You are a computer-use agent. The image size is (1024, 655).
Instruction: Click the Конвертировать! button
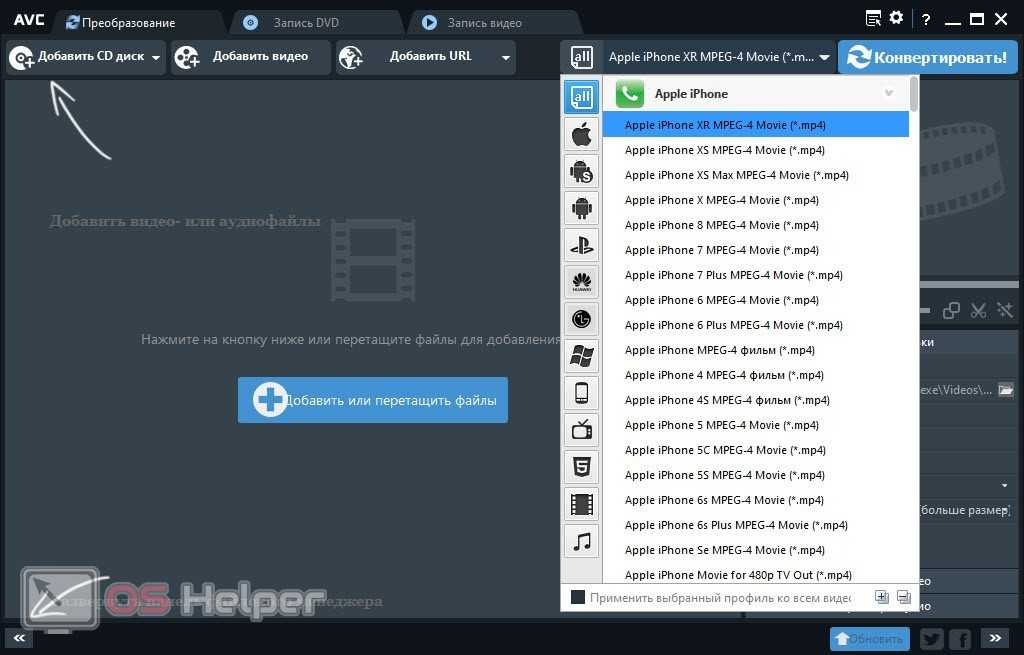(928, 58)
